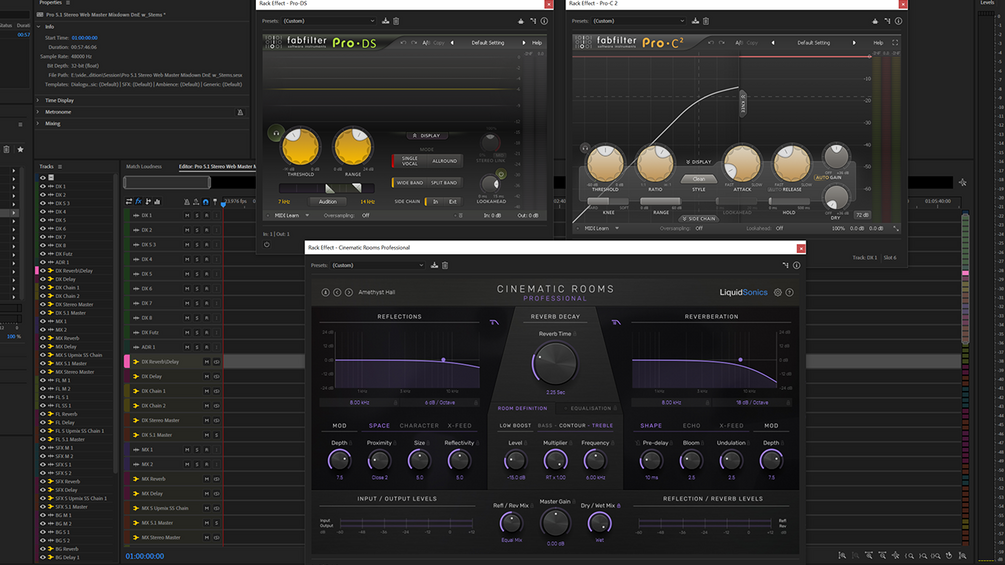This screenshot has height=565, width=1005.
Task: Go to next Pro-DS preset arrow
Action: (524, 43)
